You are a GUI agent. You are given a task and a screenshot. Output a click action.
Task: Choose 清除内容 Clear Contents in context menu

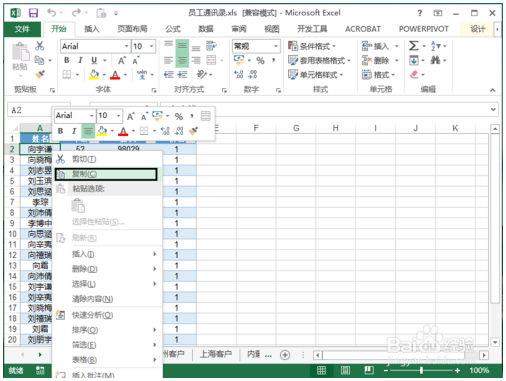[107, 299]
